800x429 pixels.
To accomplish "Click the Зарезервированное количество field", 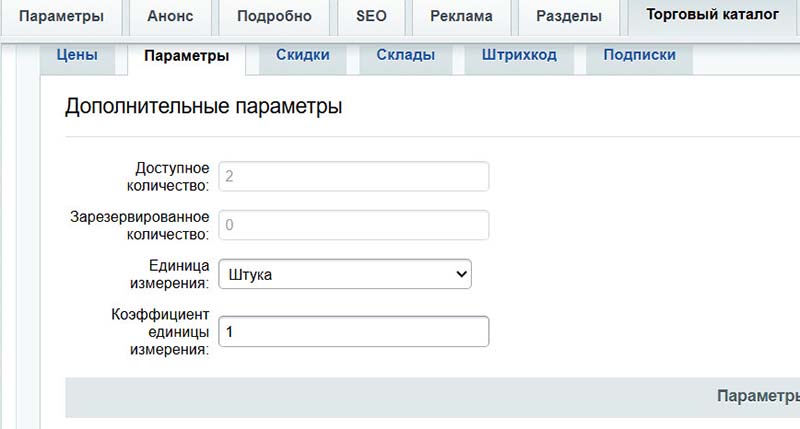I will tap(354, 225).
